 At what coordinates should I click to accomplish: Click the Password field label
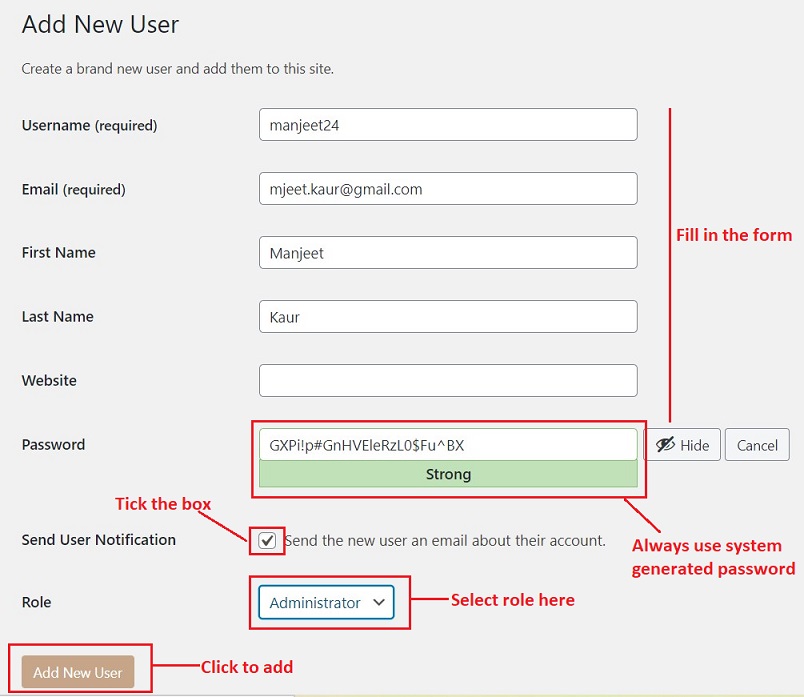(x=53, y=445)
